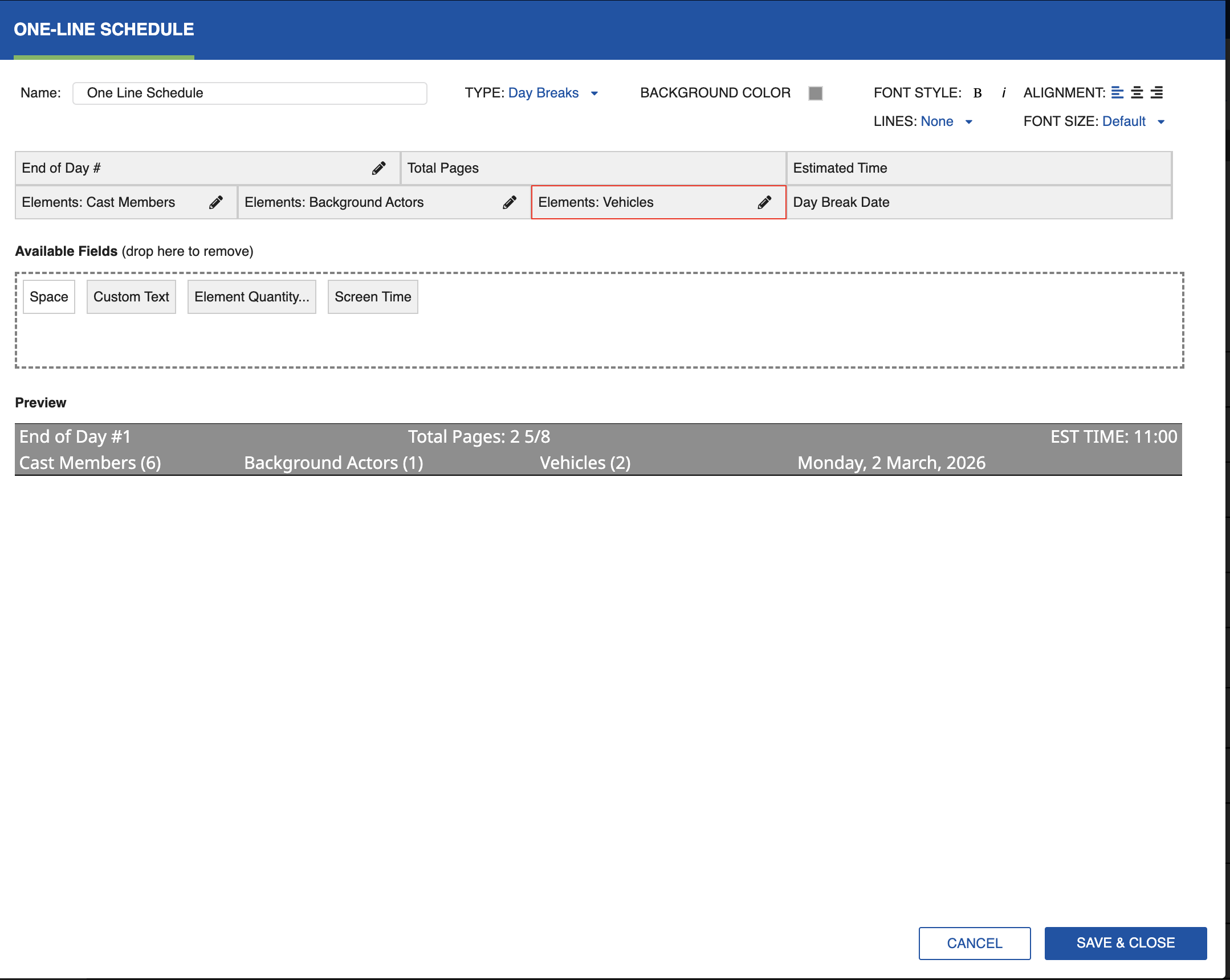Click Background Actors edit pencil icon
This screenshot has height=980, width=1230.
pos(510,202)
